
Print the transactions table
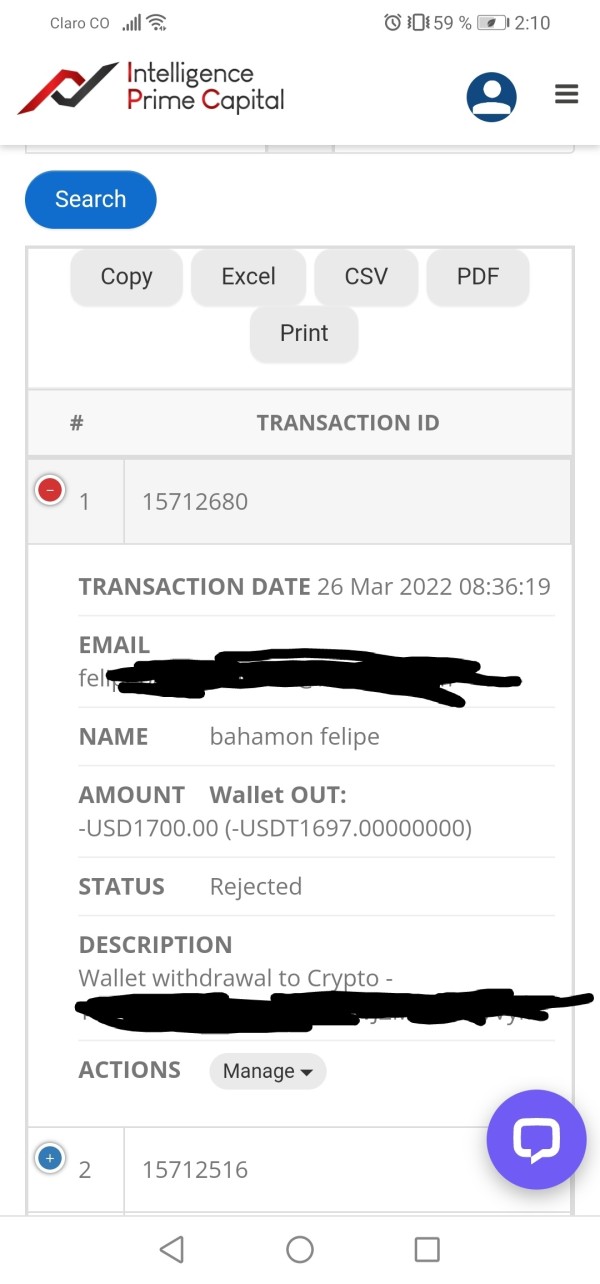click(x=304, y=333)
